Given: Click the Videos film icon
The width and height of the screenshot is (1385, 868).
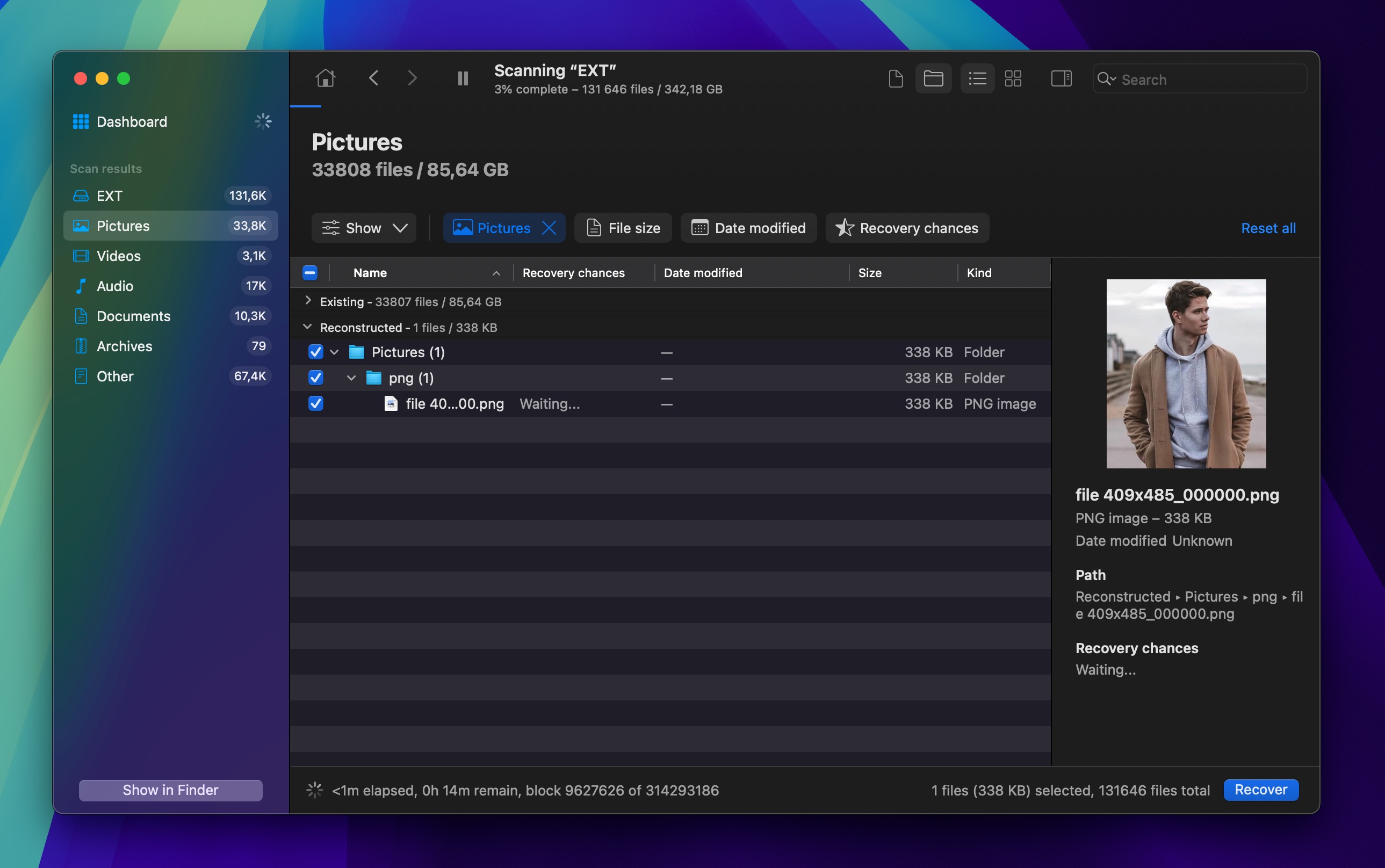Looking at the screenshot, I should tap(81, 256).
